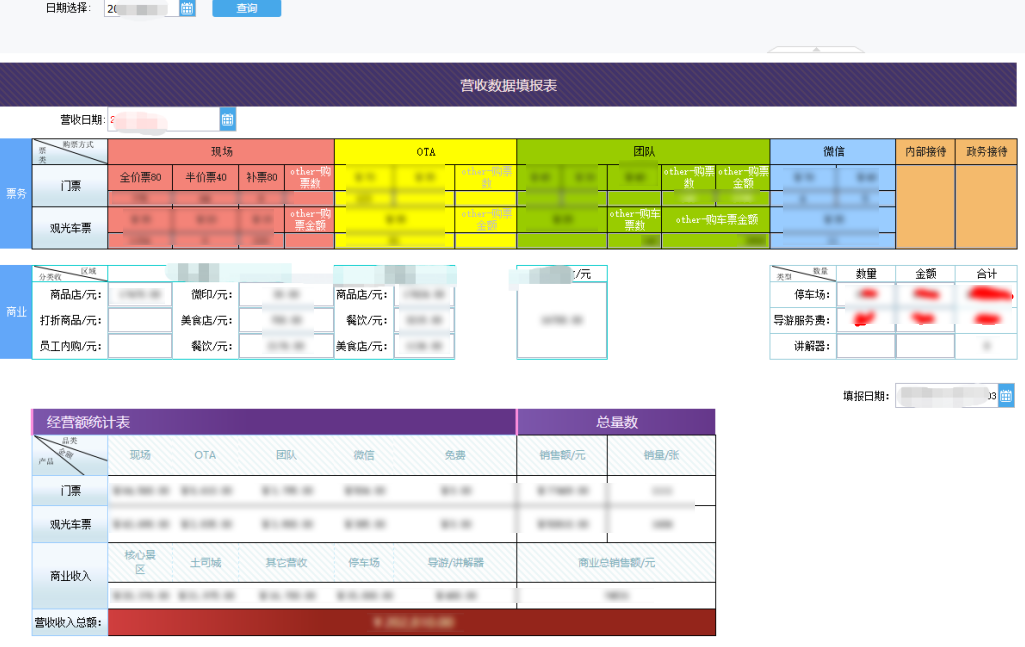Image resolution: width=1025 pixels, height=647 pixels.
Task: Select the OTA column header in ticket table
Action: [426, 152]
